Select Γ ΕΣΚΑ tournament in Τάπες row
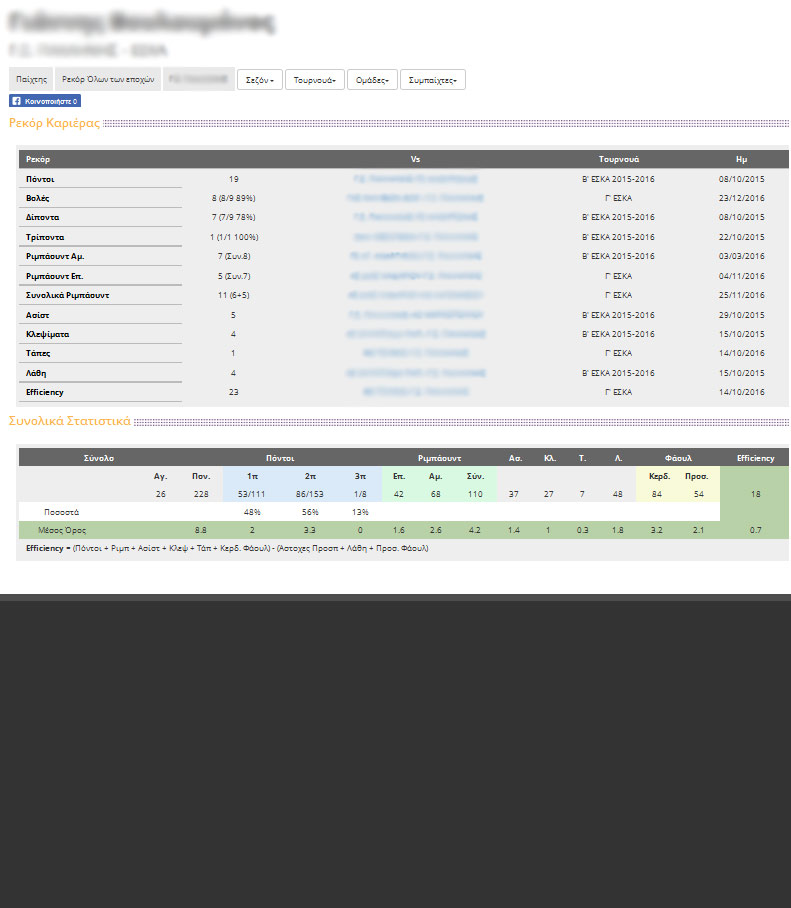791x908 pixels. coord(618,353)
